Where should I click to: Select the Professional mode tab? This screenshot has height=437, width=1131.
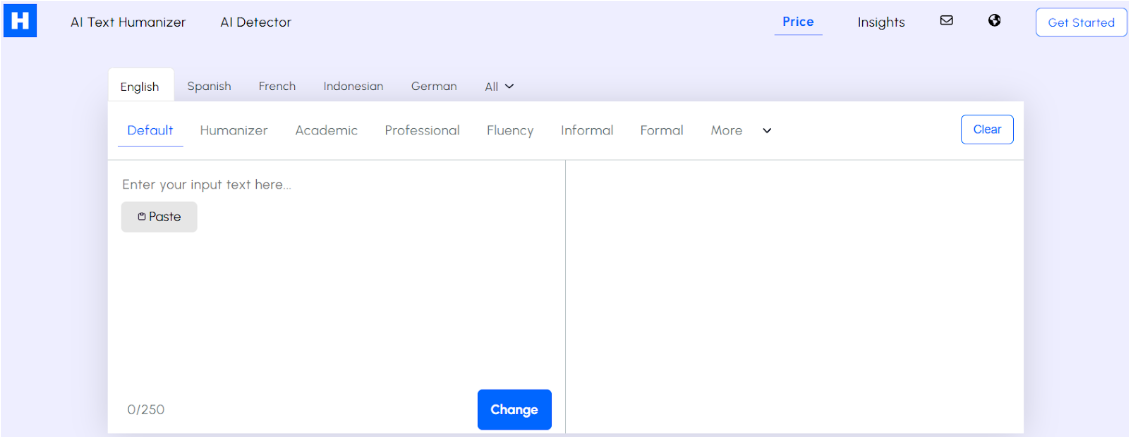(422, 131)
